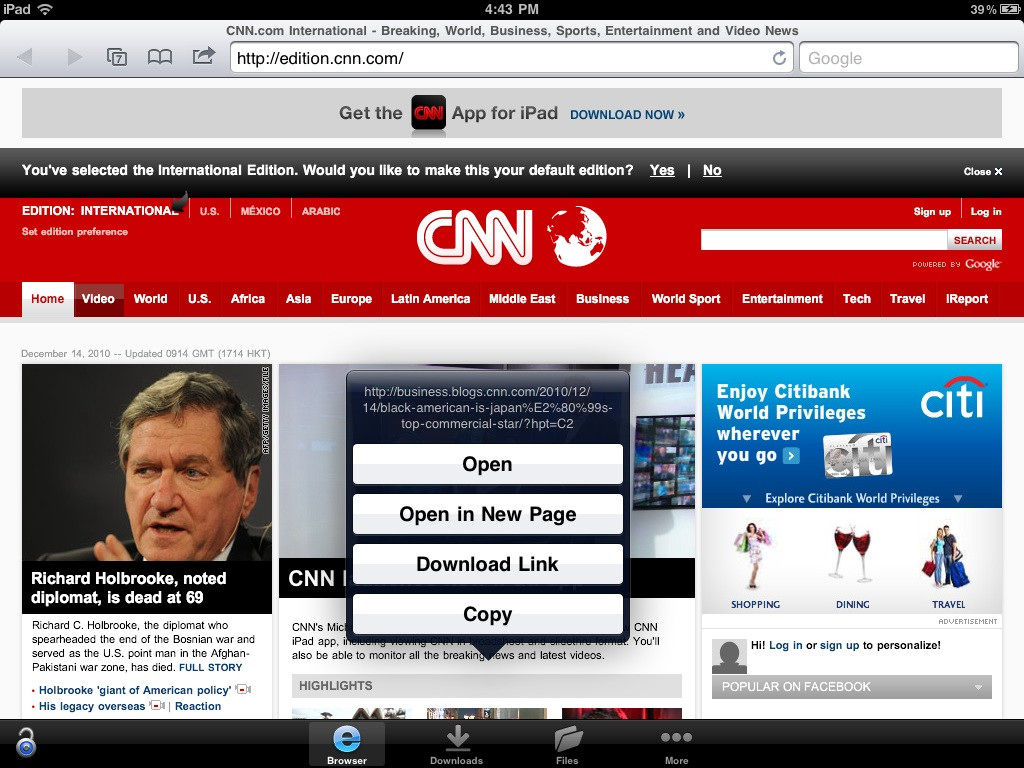Open the pages/tabs switcher icon
Screen dimensions: 1024x768
click(117, 57)
